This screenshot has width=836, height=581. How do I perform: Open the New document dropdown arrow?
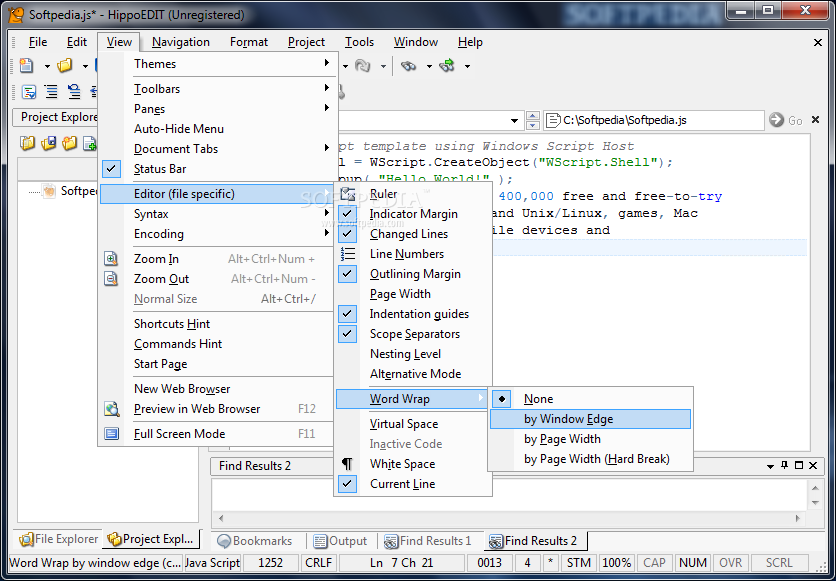(x=46, y=66)
